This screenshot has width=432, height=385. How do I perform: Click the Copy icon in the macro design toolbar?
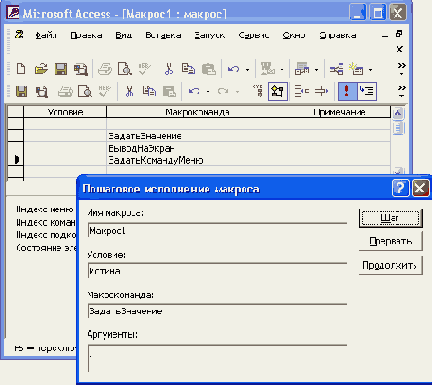[x=149, y=91]
